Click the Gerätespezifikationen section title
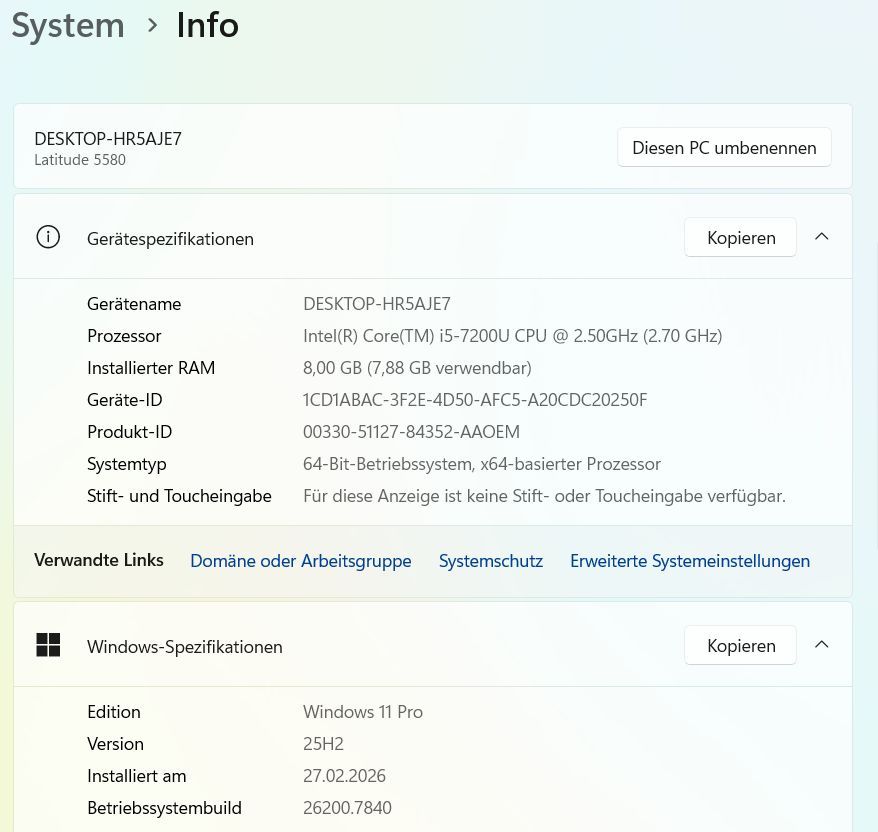The image size is (878, 832). pyautogui.click(x=170, y=239)
